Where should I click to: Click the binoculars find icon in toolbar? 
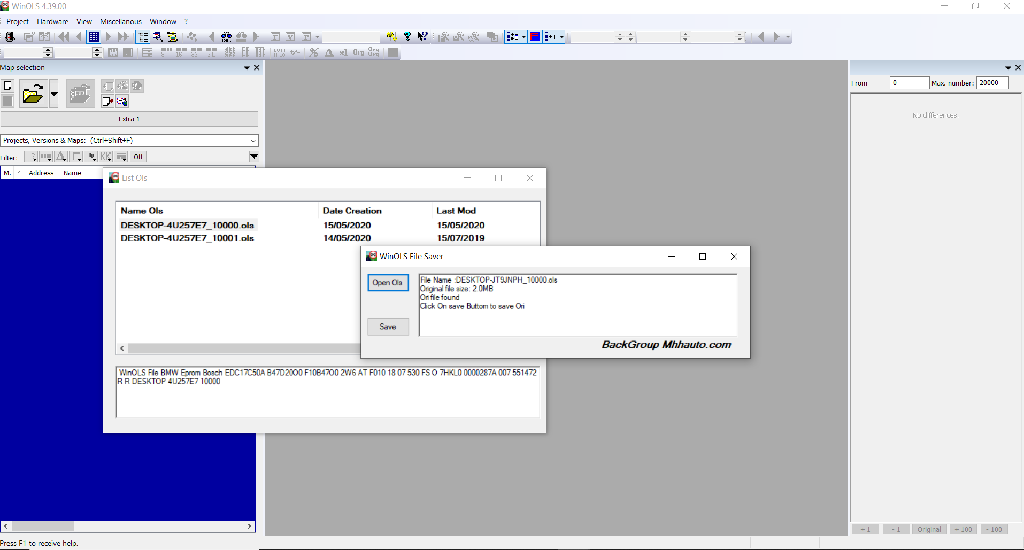[226, 37]
